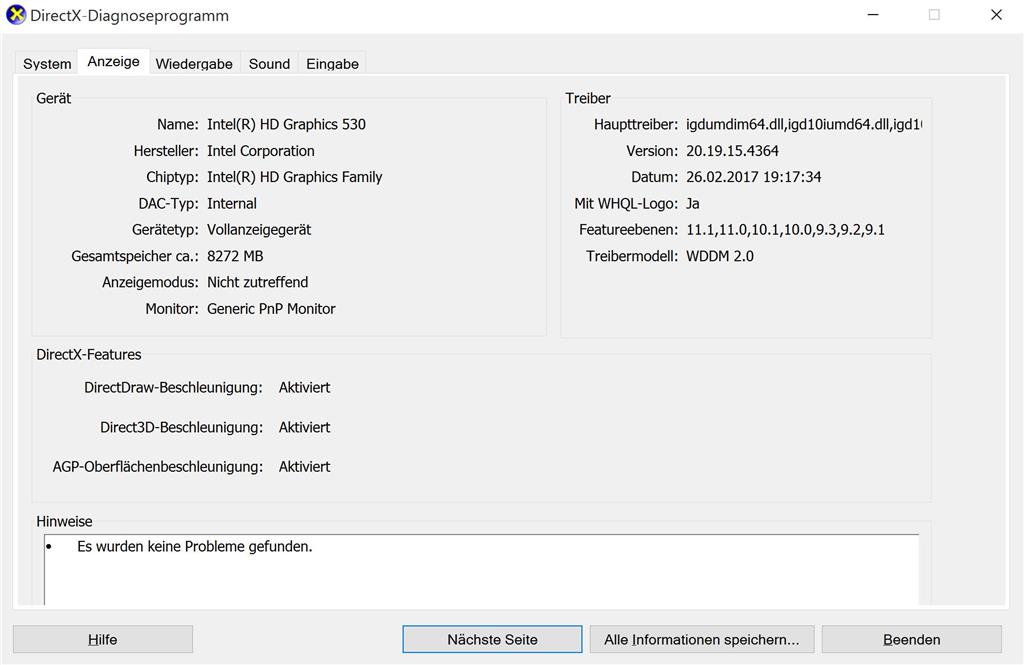The image size is (1024, 665).
Task: Click the note Es wurden keine Probleme gefunden
Action: [x=195, y=546]
